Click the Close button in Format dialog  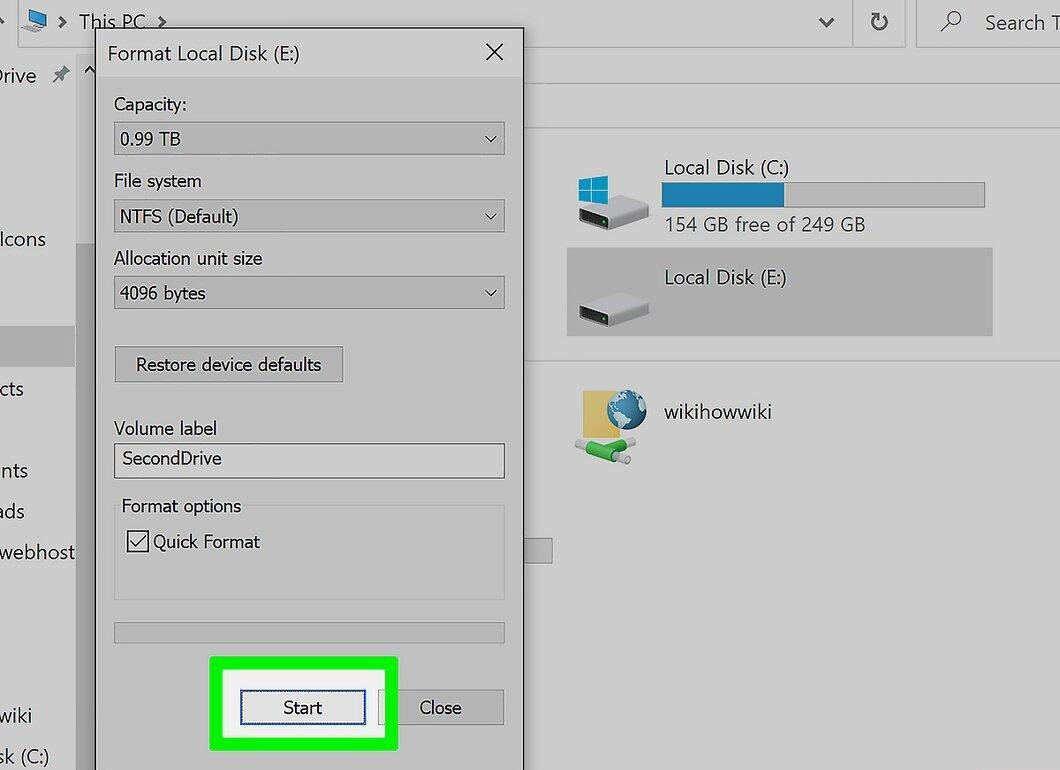point(441,707)
